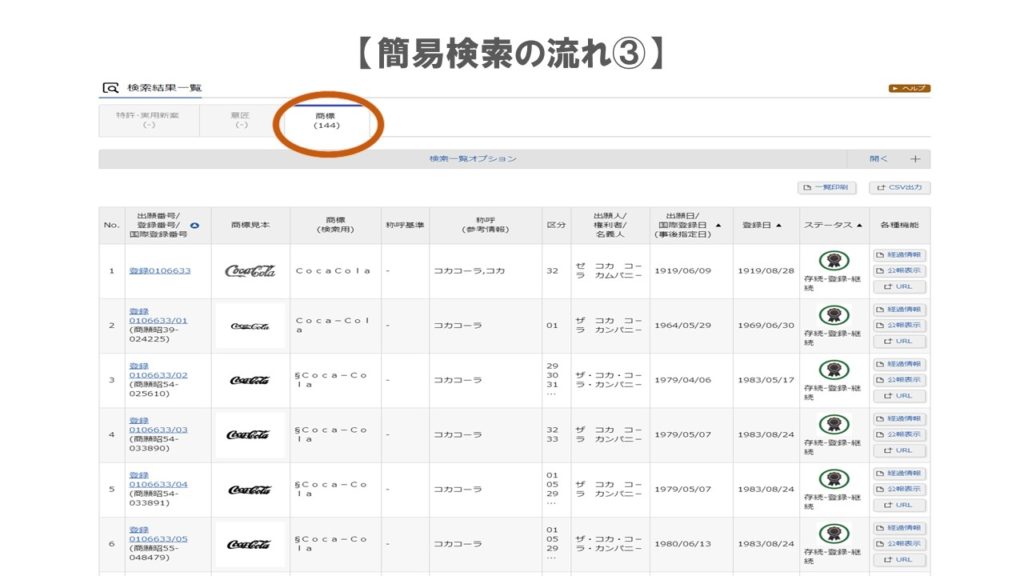This screenshot has width=1024, height=576.
Task: Open the 経過情報 button for row 2
Action: pyautogui.click(x=900, y=310)
